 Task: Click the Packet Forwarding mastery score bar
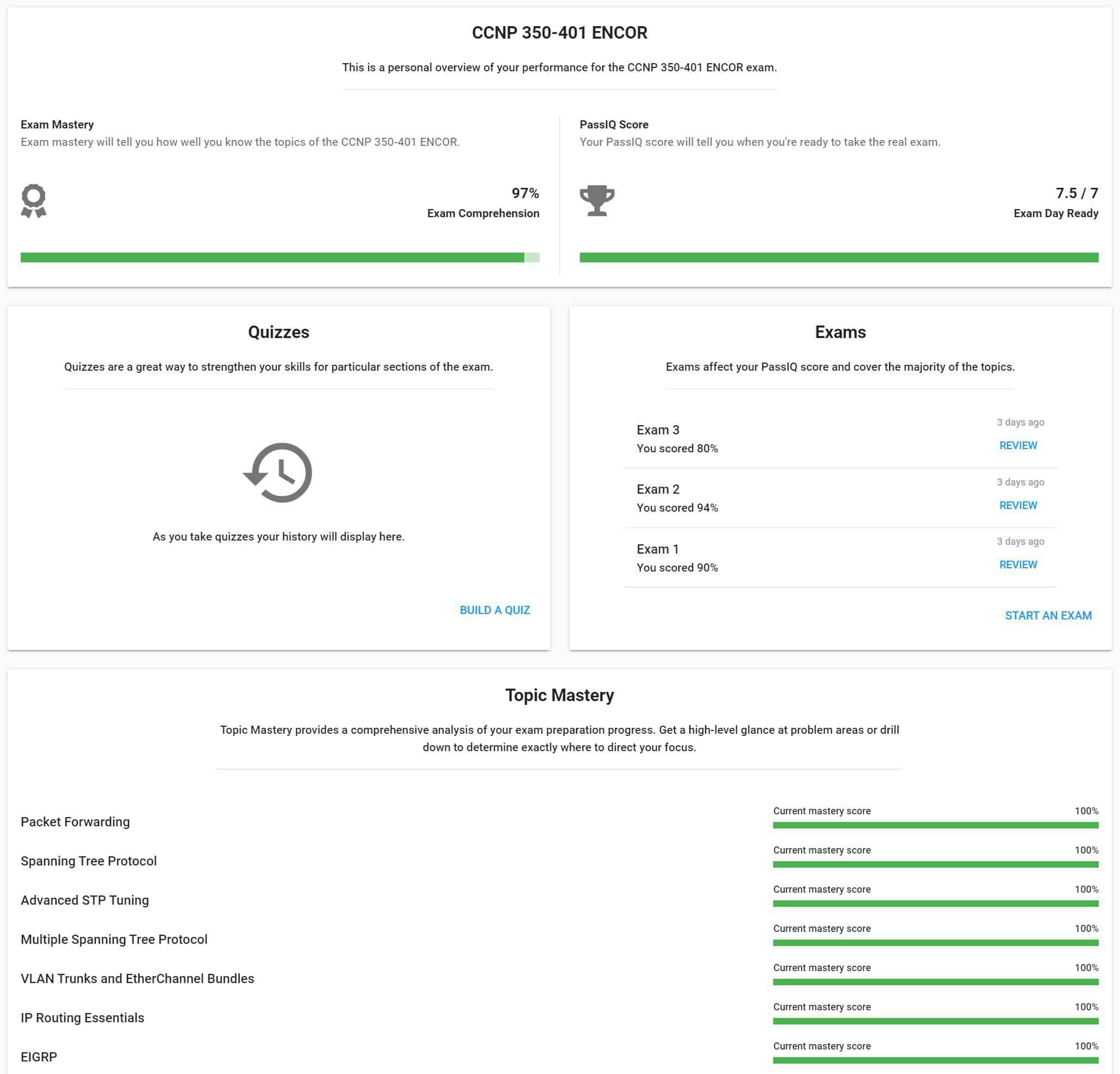click(935, 825)
